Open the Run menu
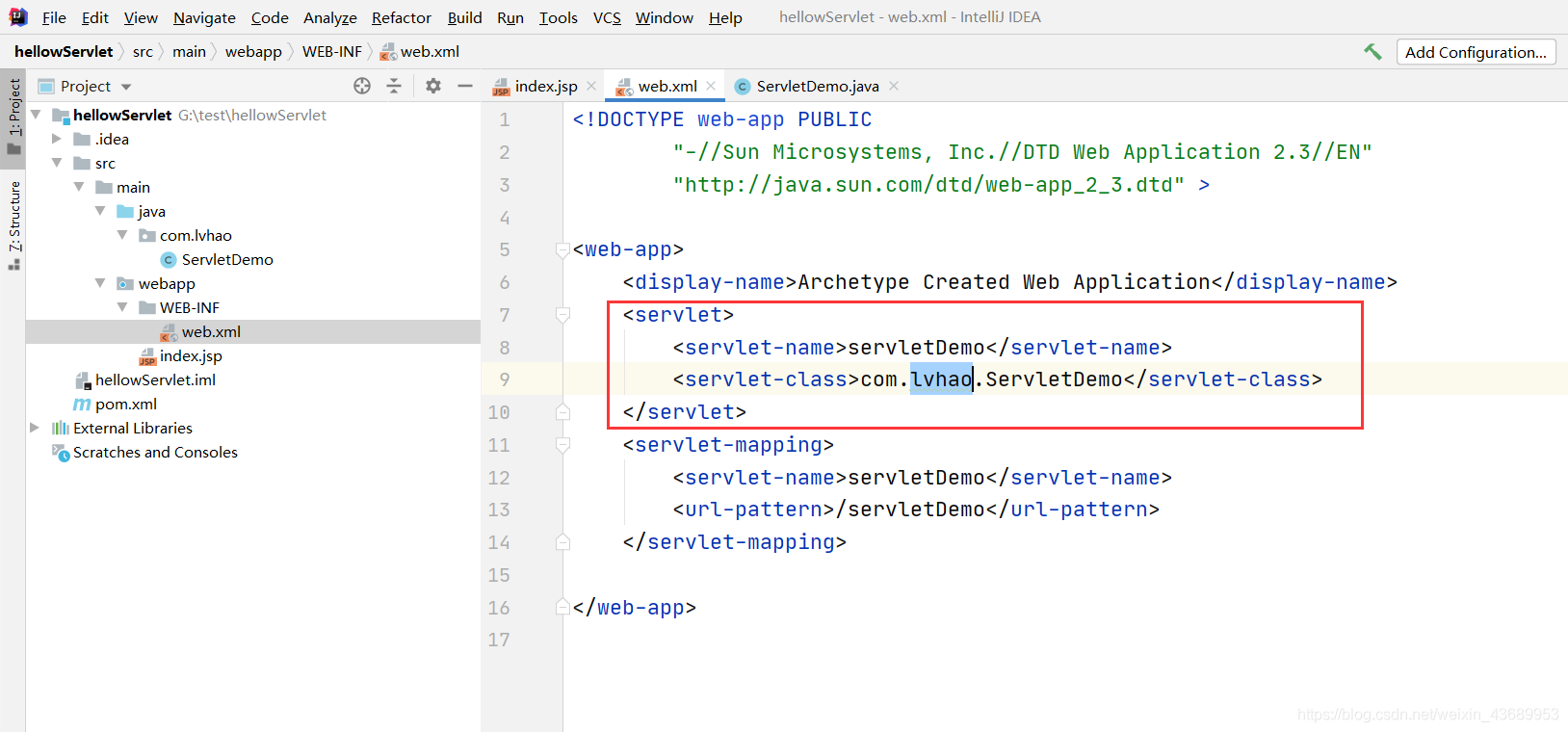The width and height of the screenshot is (1568, 732). [x=510, y=17]
